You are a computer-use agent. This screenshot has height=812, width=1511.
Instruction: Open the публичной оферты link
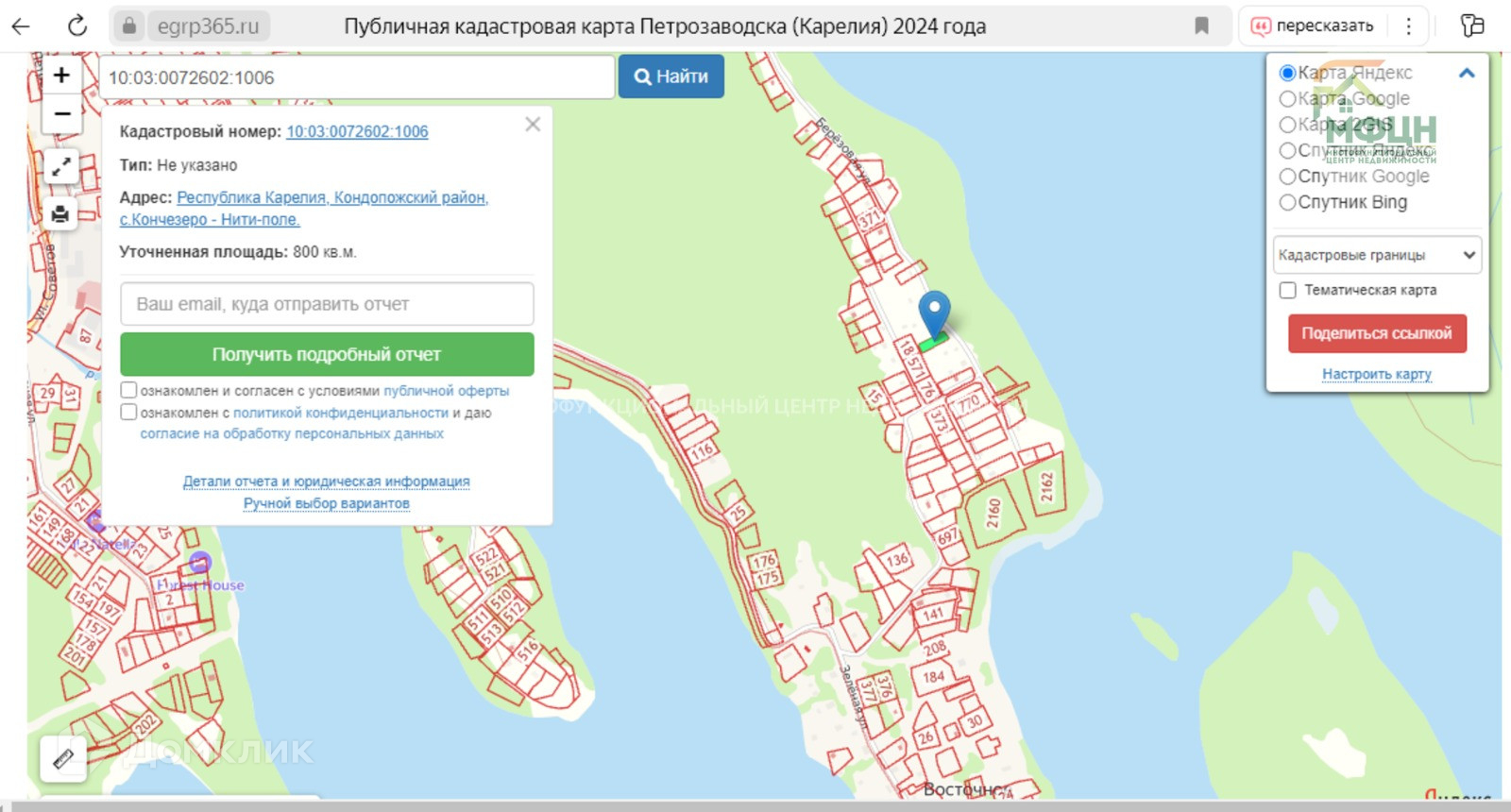click(446, 391)
